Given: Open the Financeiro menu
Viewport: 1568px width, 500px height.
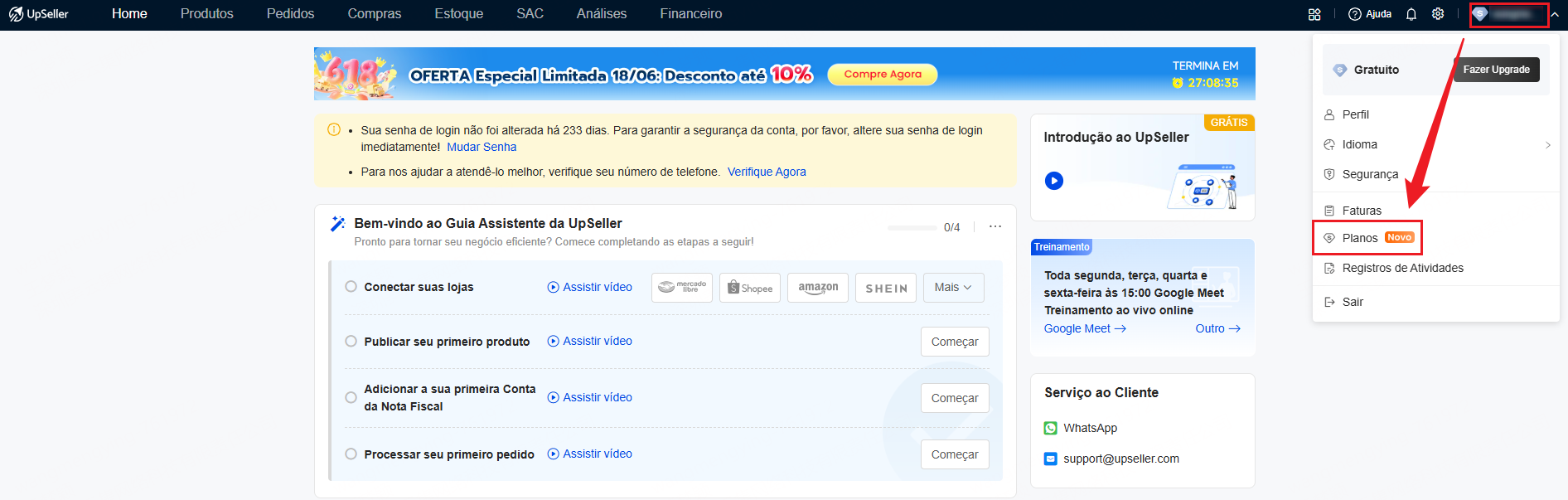Looking at the screenshot, I should (x=691, y=14).
